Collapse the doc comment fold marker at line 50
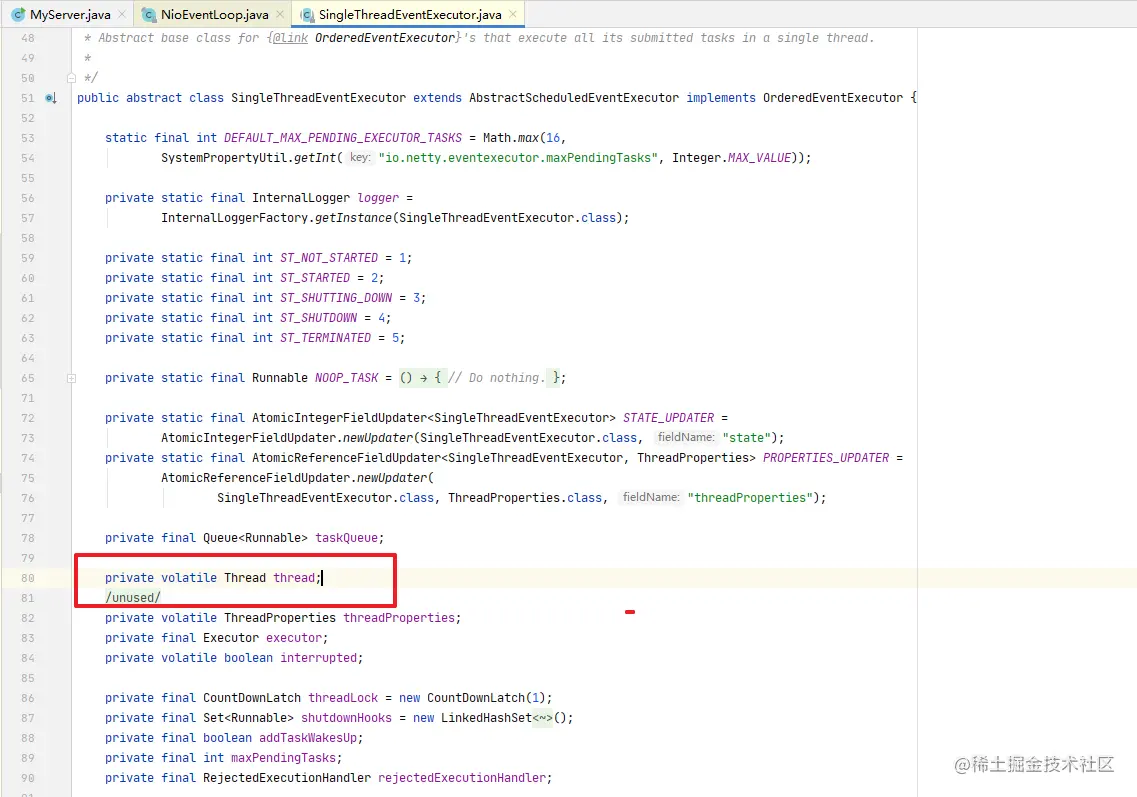Viewport: 1137px width, 797px height. point(71,78)
